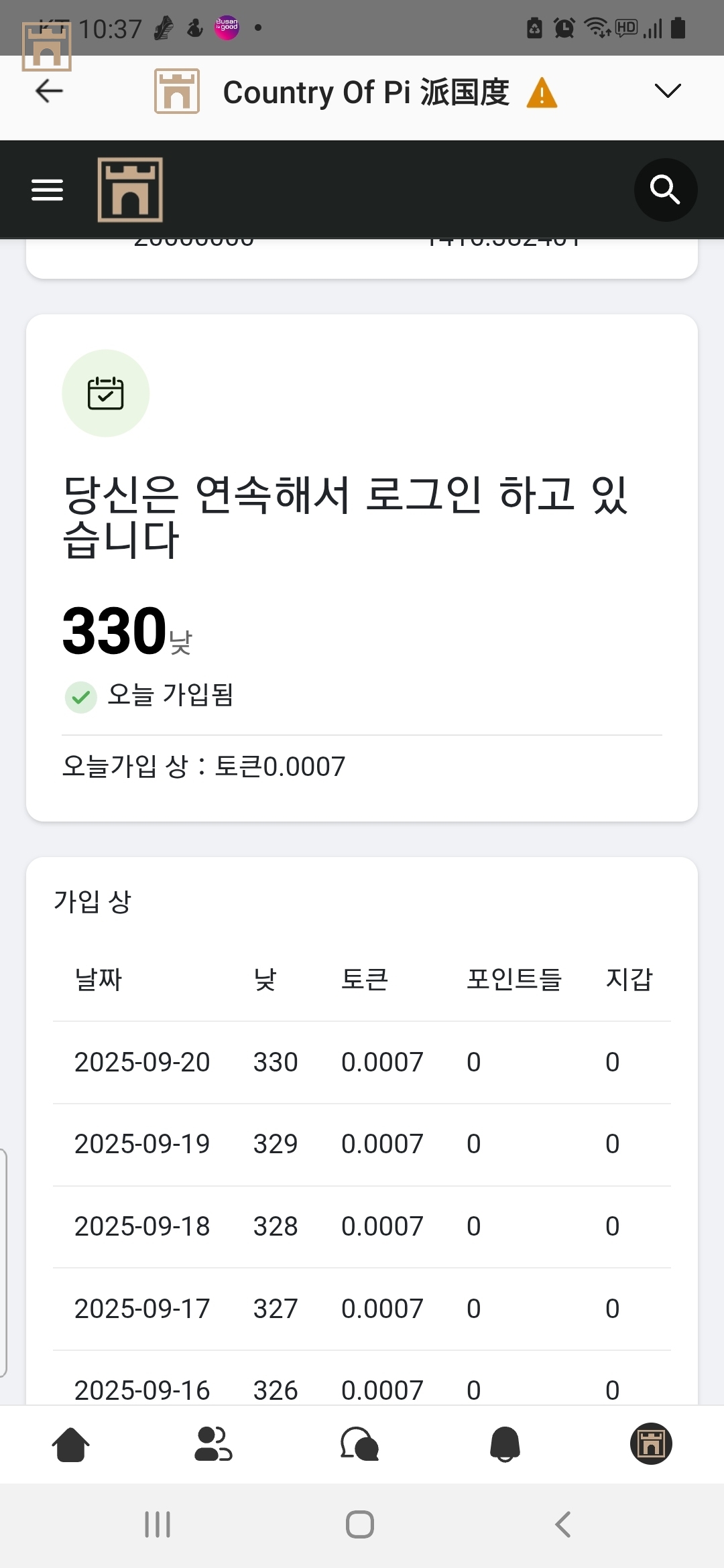Expand the Country Of Pi dropdown chevron
The width and height of the screenshot is (724, 1568).
click(x=667, y=91)
